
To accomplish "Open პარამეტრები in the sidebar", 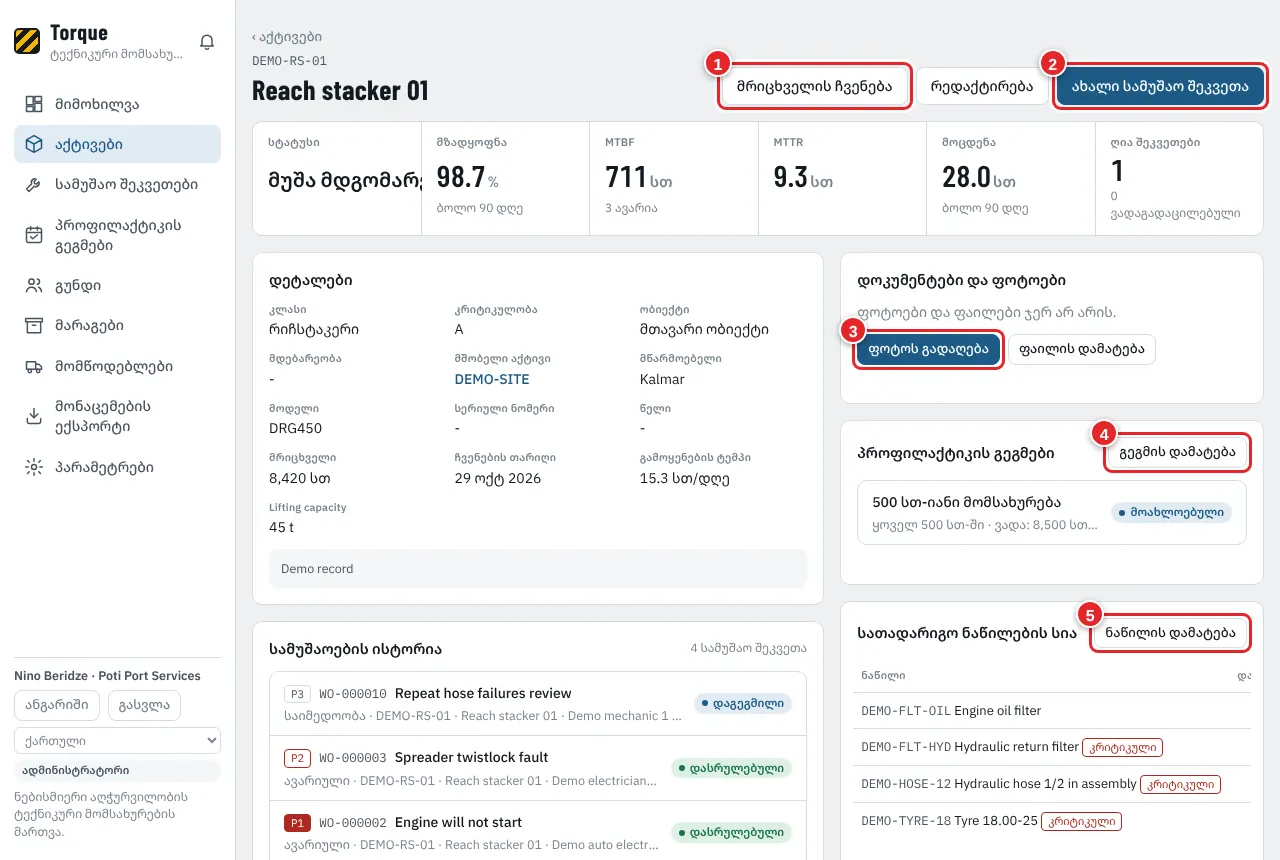I will 117,467.
